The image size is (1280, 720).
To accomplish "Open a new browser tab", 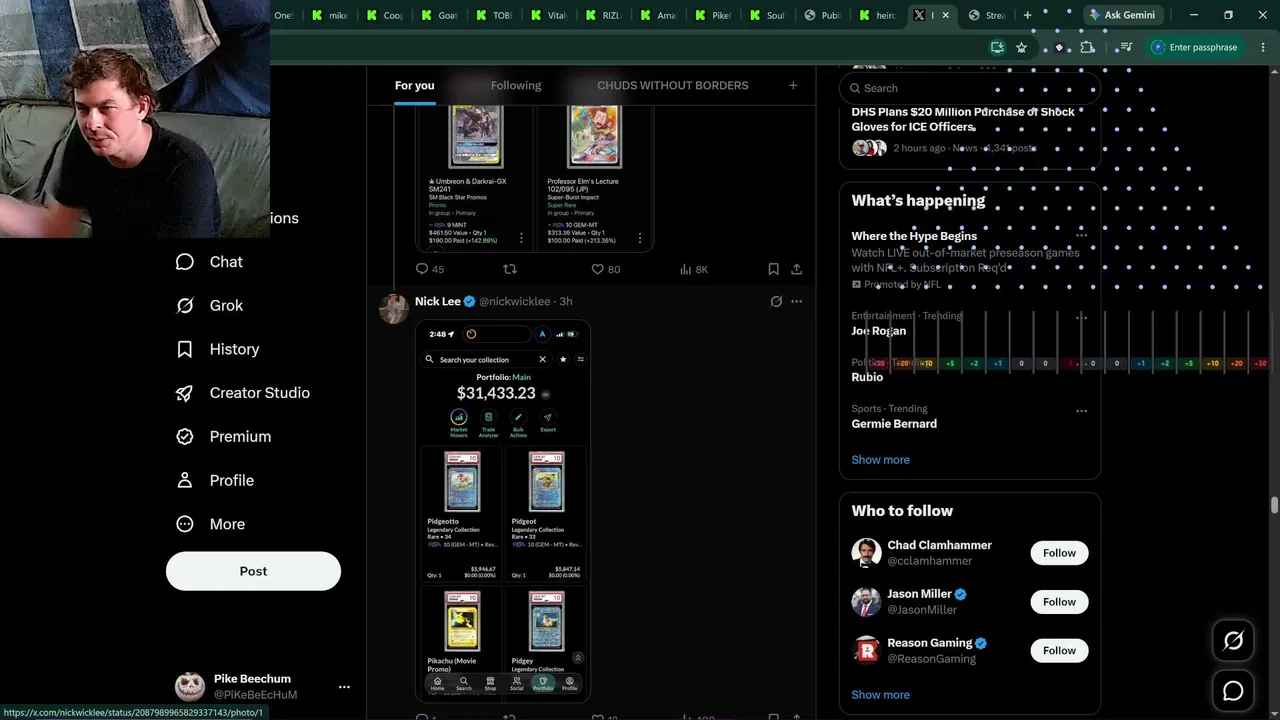I will [1027, 15].
